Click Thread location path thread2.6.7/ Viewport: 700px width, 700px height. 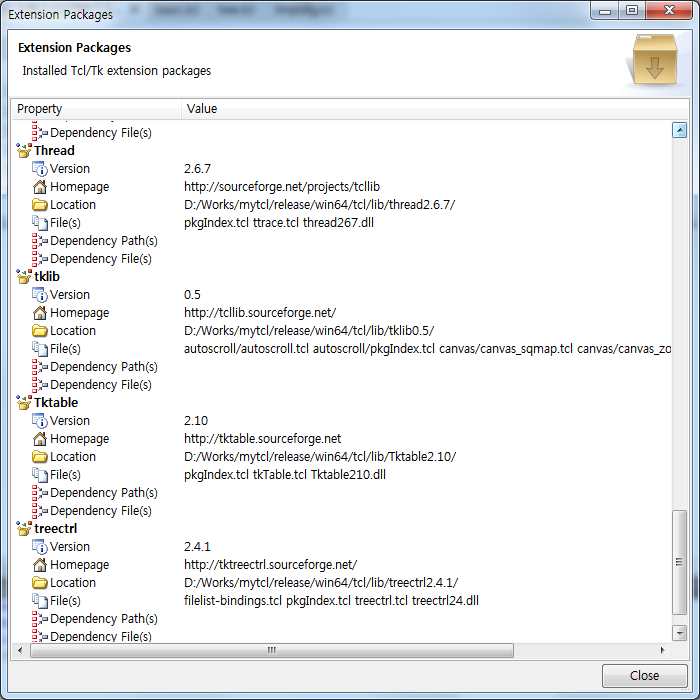(x=320, y=204)
